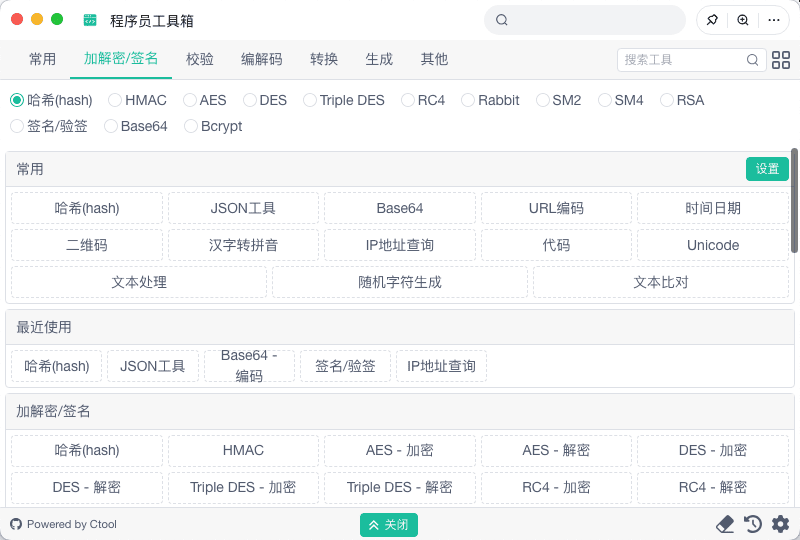Open the grid view of all tools
Image resolution: width=800 pixels, height=540 pixels.
pyautogui.click(x=781, y=60)
